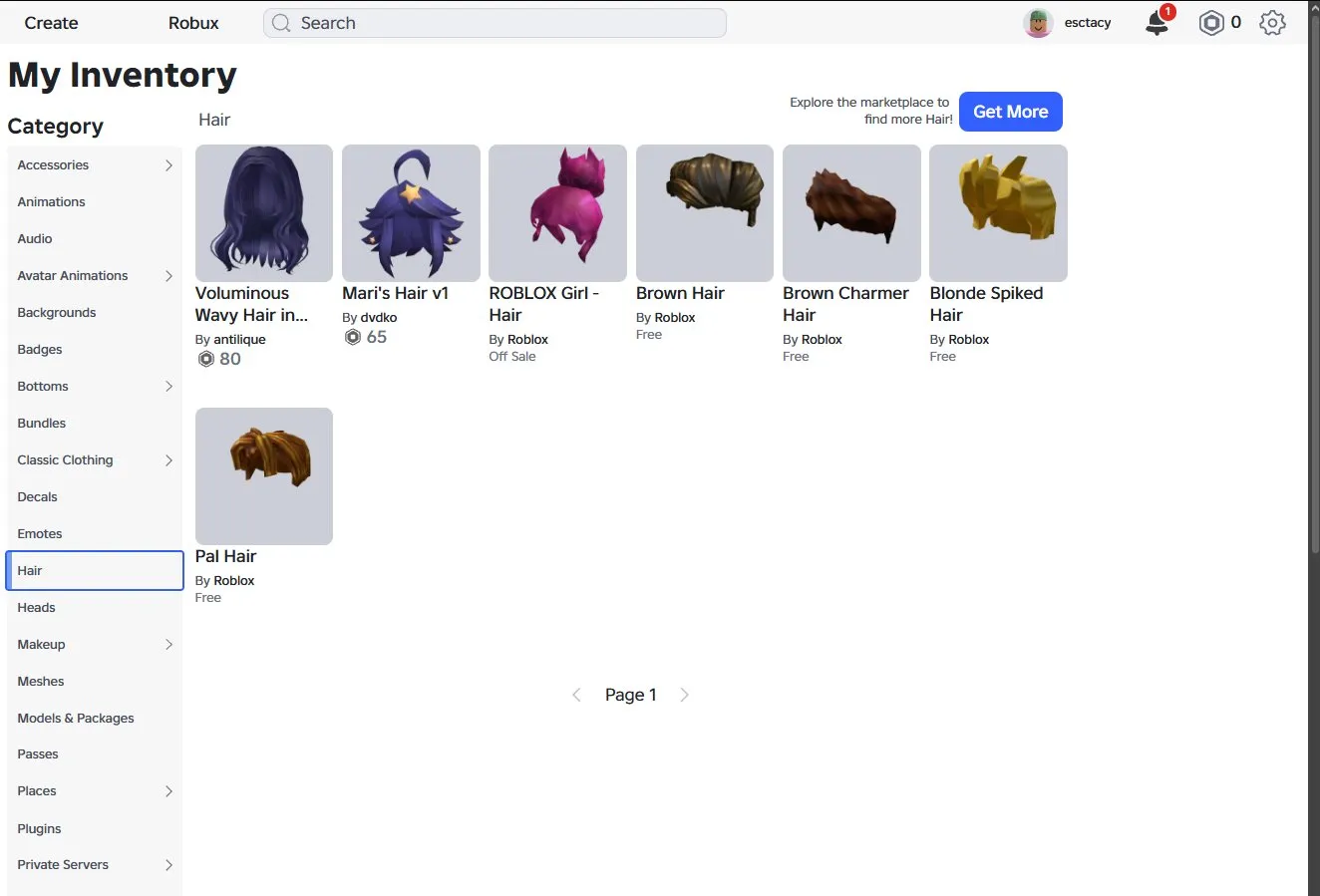
Task: Select the Emotes category
Action: [x=95, y=534]
